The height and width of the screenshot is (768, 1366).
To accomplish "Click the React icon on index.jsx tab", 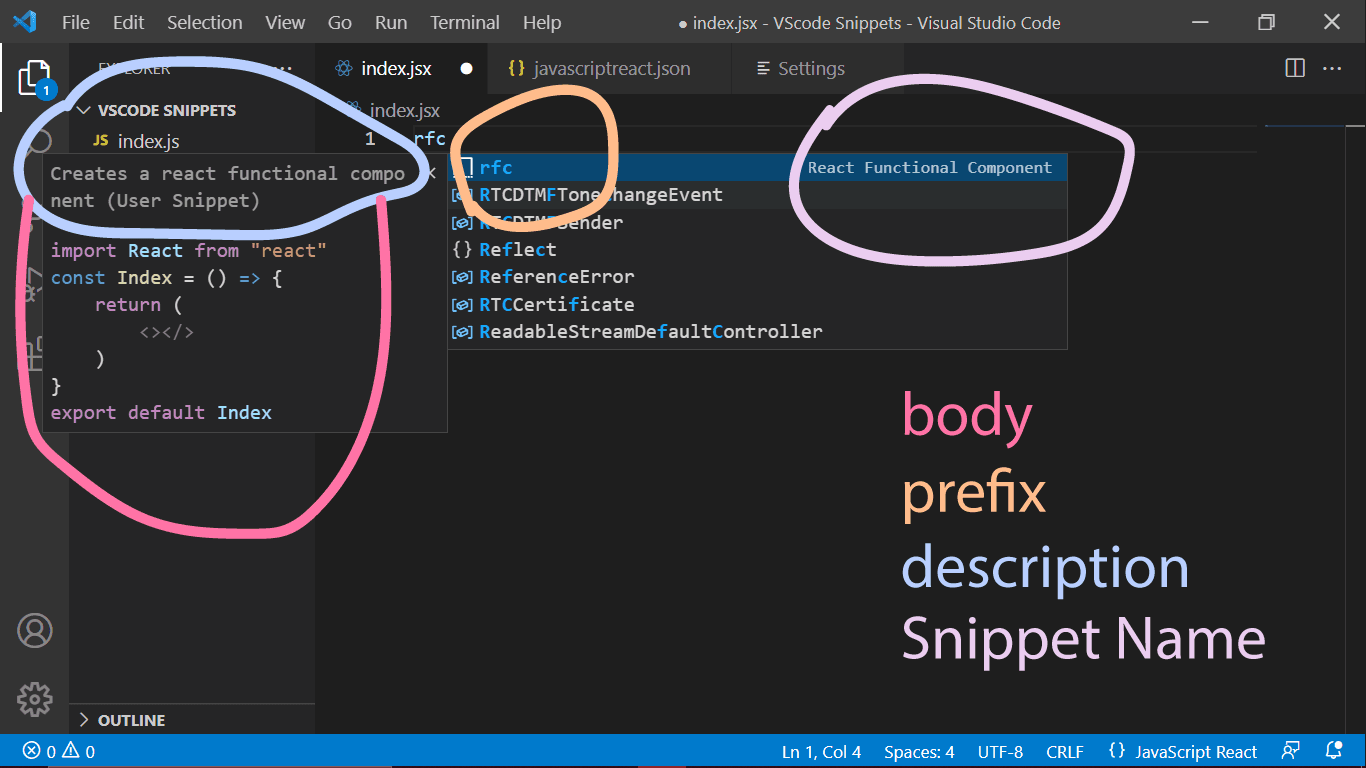I will click(x=344, y=69).
